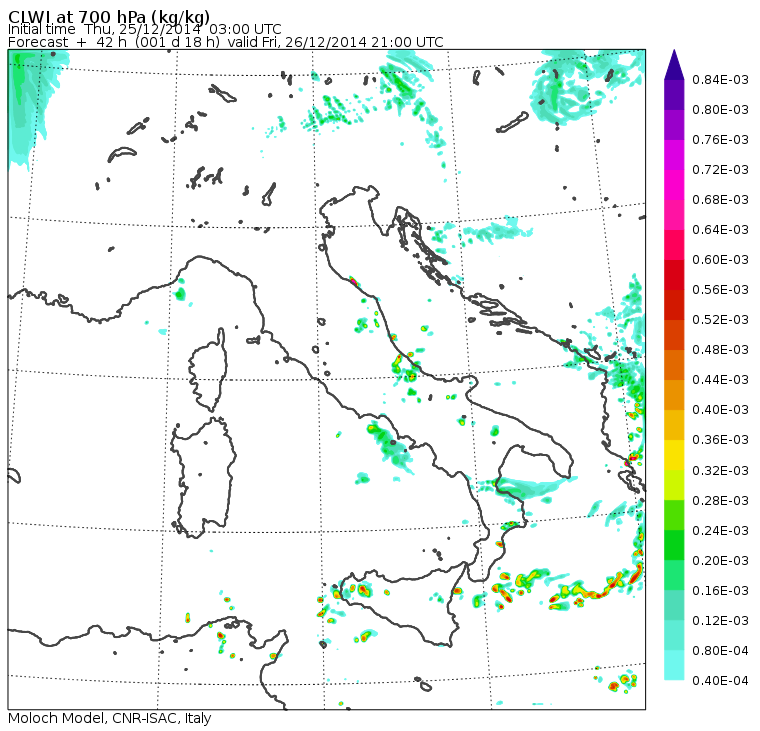
Task: Click the 0.44E-03 legend label
Action: click(x=720, y=380)
